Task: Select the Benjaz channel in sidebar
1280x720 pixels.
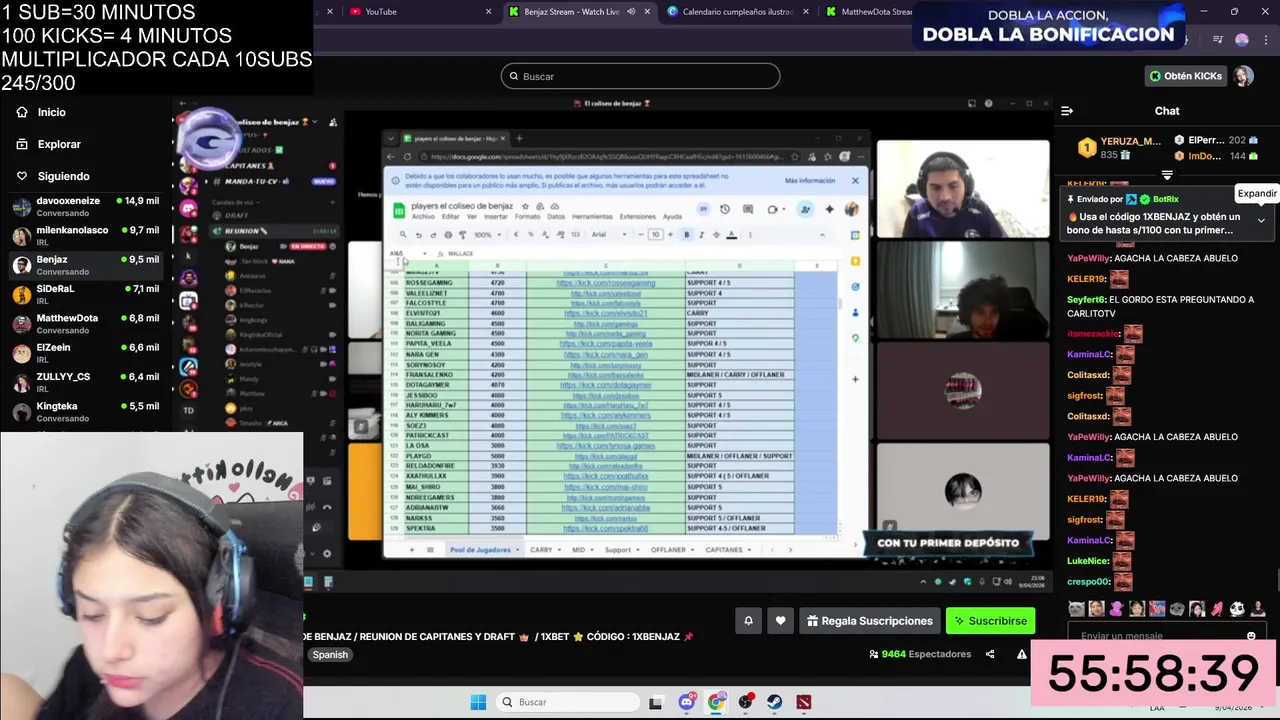Action: tap(84, 265)
